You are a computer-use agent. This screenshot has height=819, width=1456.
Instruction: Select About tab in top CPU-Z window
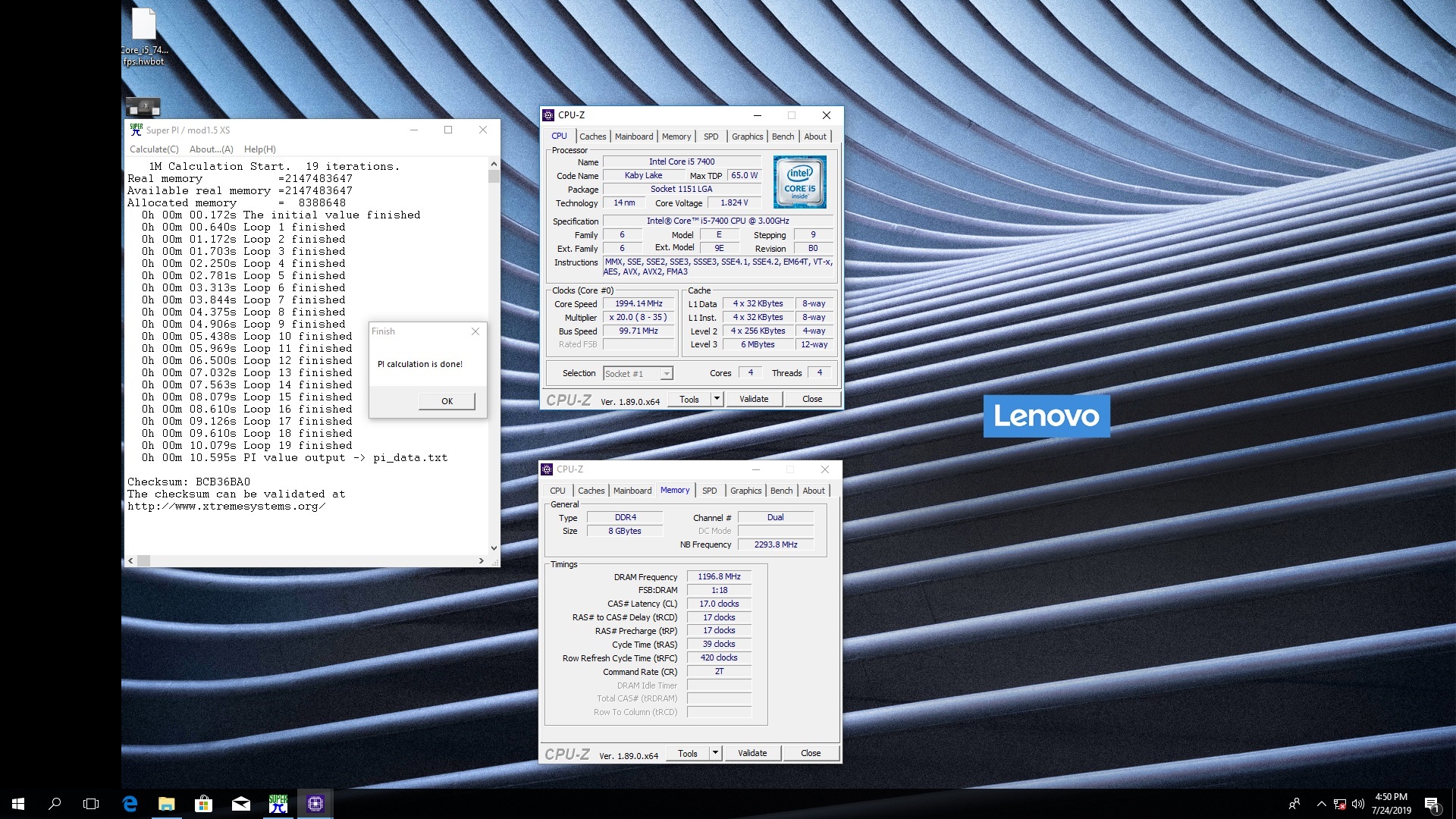[x=815, y=136]
